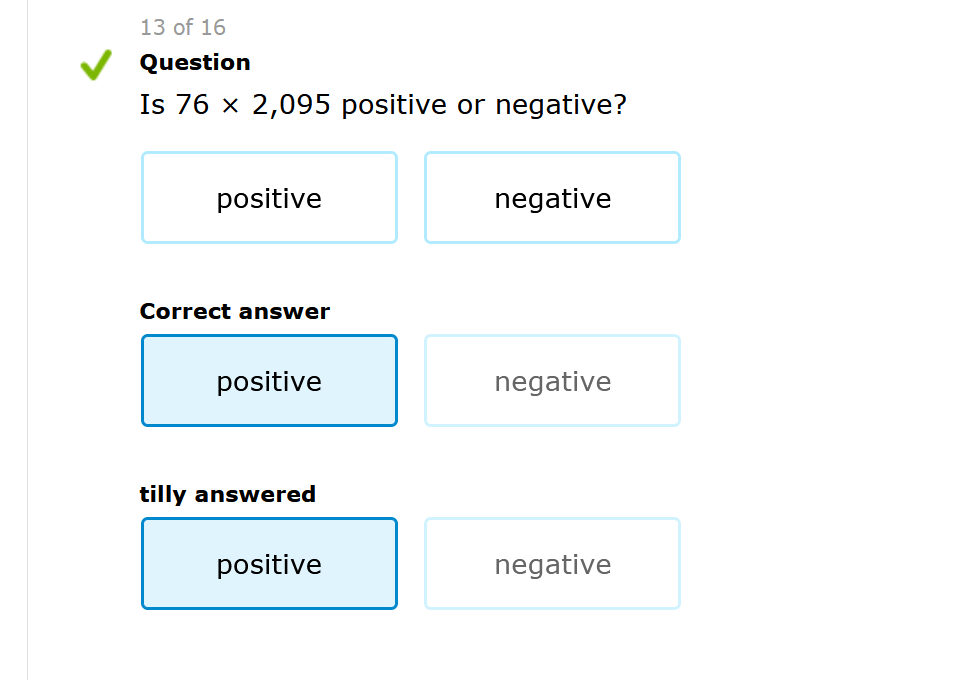Select the top "negative" answer choice

pyautogui.click(x=552, y=198)
